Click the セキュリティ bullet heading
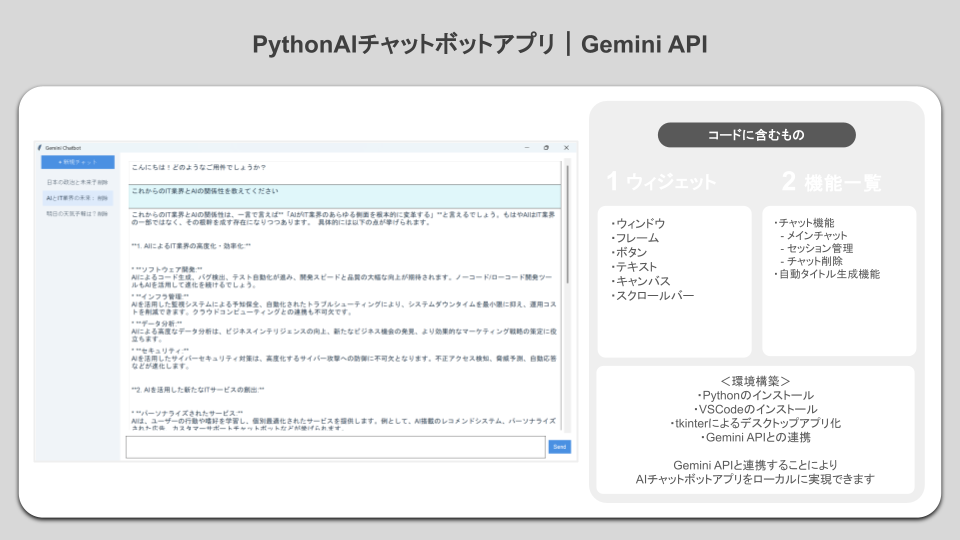960x540 pixels. pyautogui.click(x=160, y=351)
